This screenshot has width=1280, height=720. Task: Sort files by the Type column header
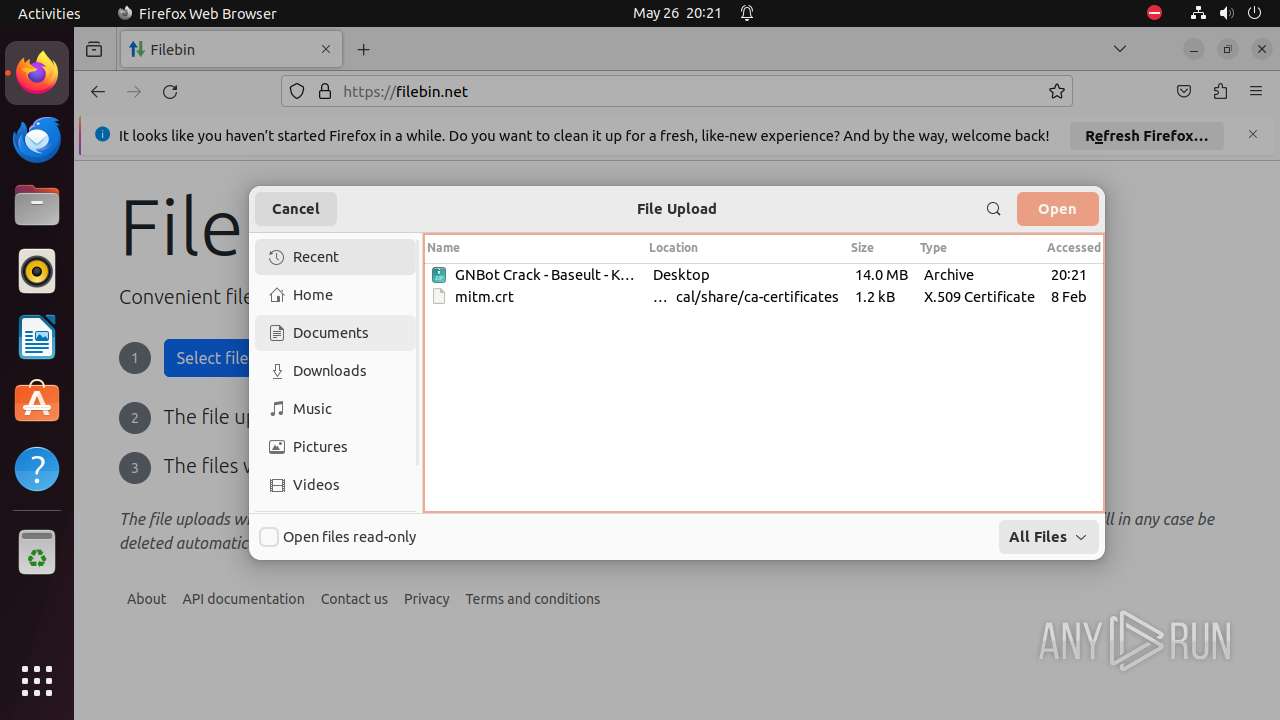click(x=933, y=248)
